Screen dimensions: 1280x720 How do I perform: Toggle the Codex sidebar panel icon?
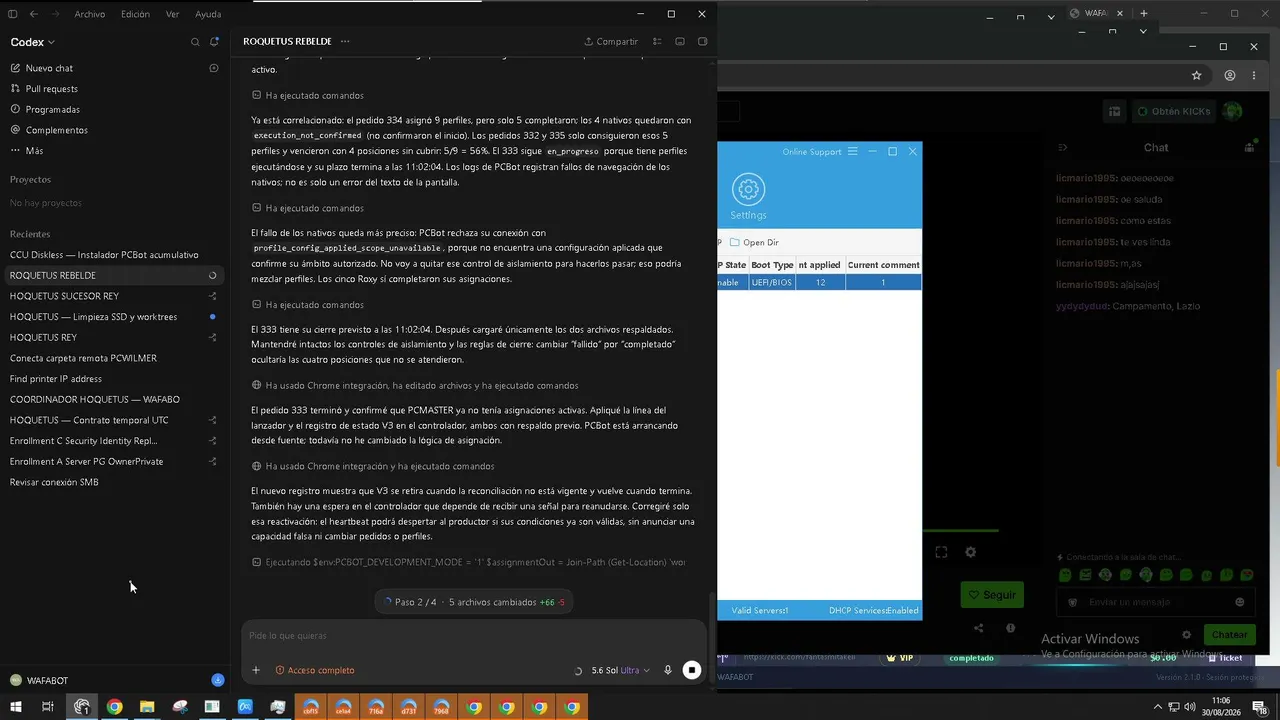coord(13,14)
